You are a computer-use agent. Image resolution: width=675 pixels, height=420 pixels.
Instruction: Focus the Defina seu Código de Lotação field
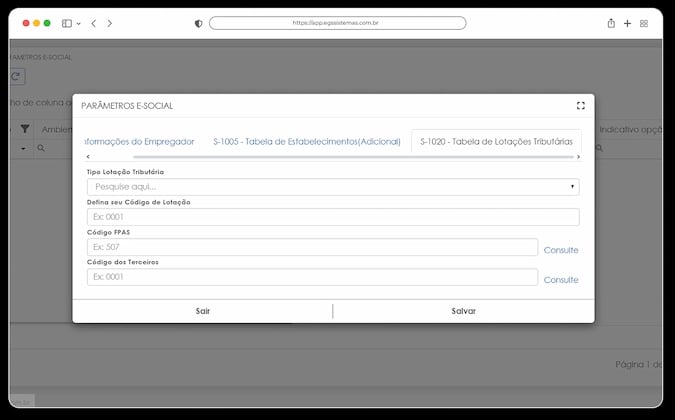coord(333,217)
